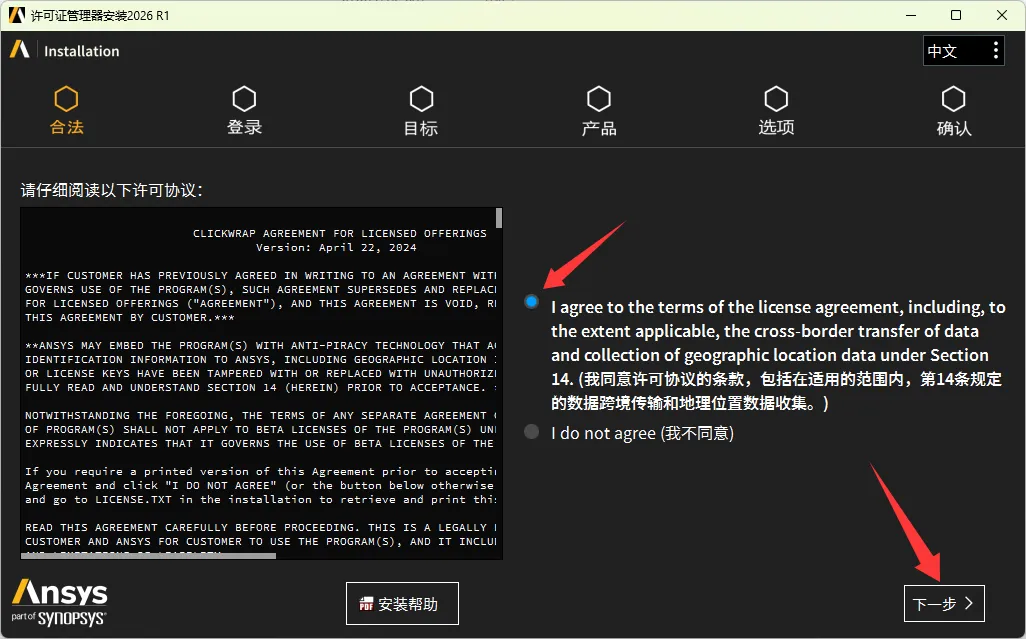The width and height of the screenshot is (1026, 639).
Task: Click the Version: April 22, 2024 line
Action: click(x=336, y=247)
